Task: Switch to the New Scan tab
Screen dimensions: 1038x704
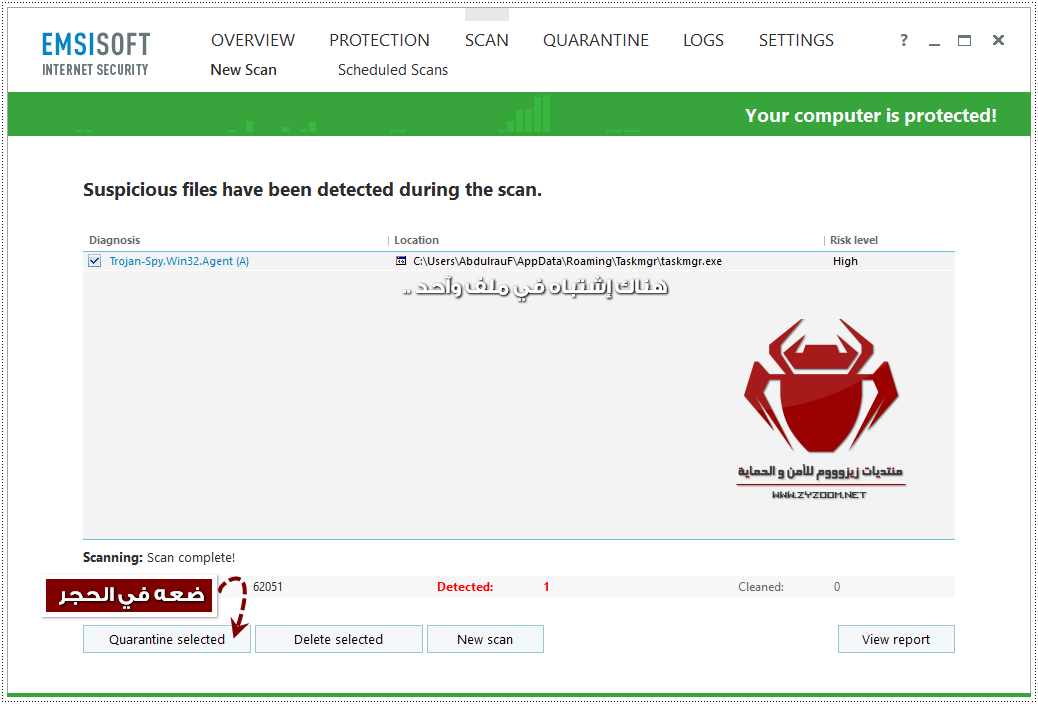Action: [x=244, y=70]
